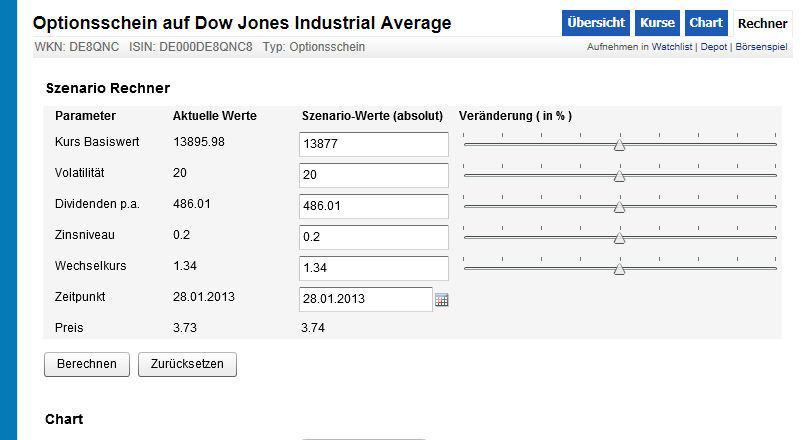Open the Depot link

pyautogui.click(x=715, y=47)
